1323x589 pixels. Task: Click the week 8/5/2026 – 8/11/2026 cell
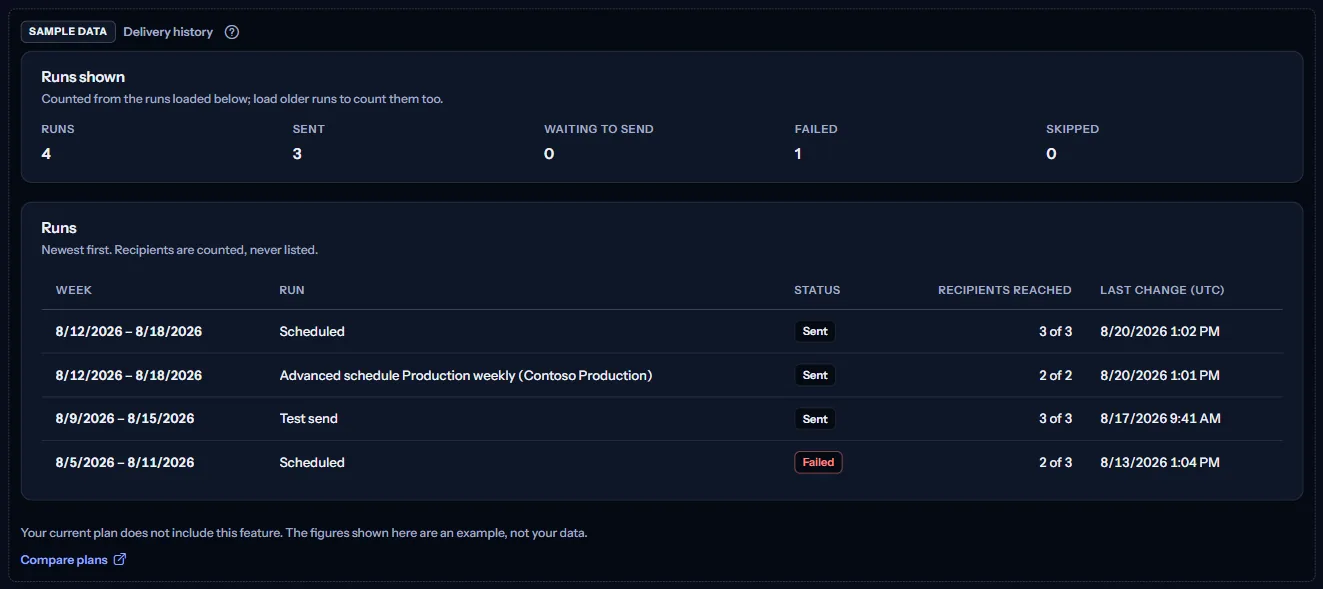[125, 463]
